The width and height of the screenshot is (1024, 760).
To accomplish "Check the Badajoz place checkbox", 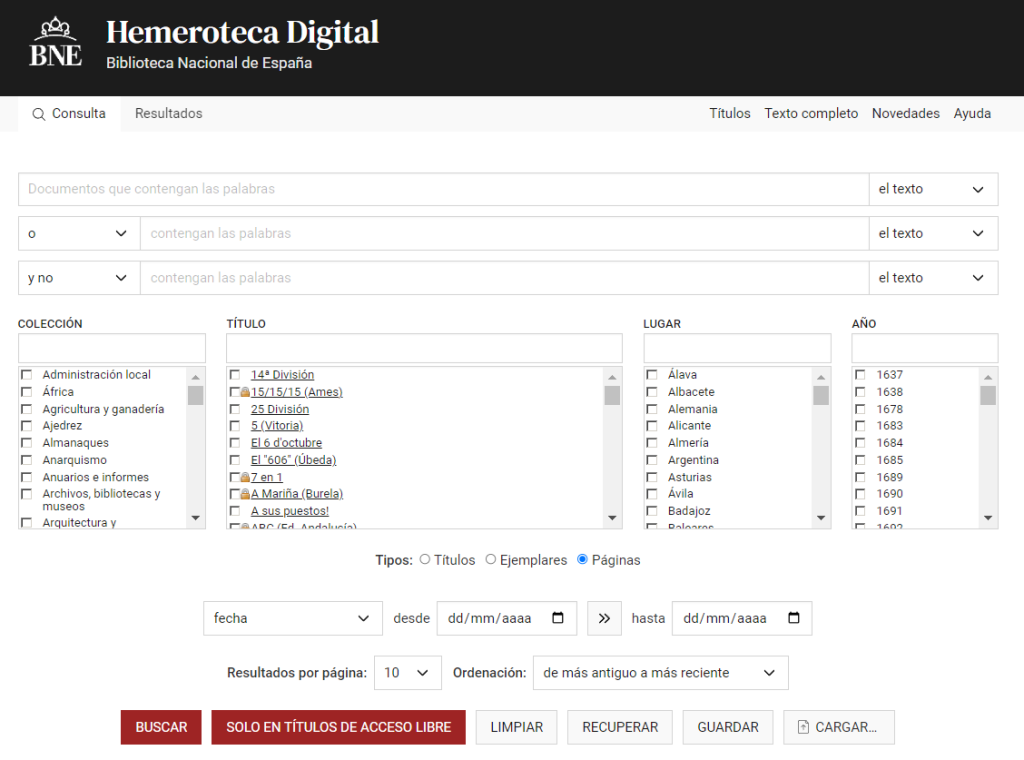I will coord(652,511).
